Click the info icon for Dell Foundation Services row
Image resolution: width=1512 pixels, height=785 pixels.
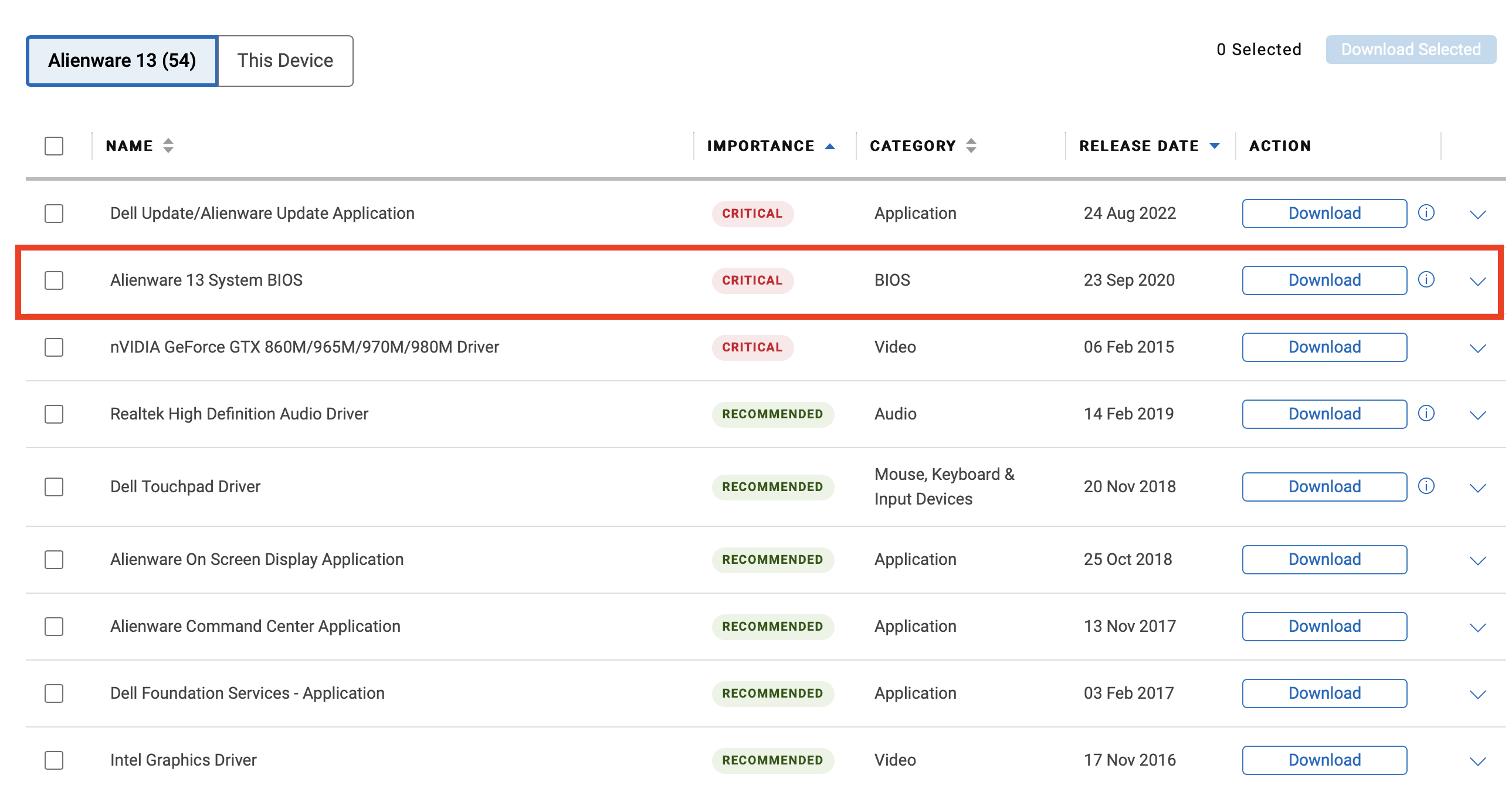(1426, 693)
